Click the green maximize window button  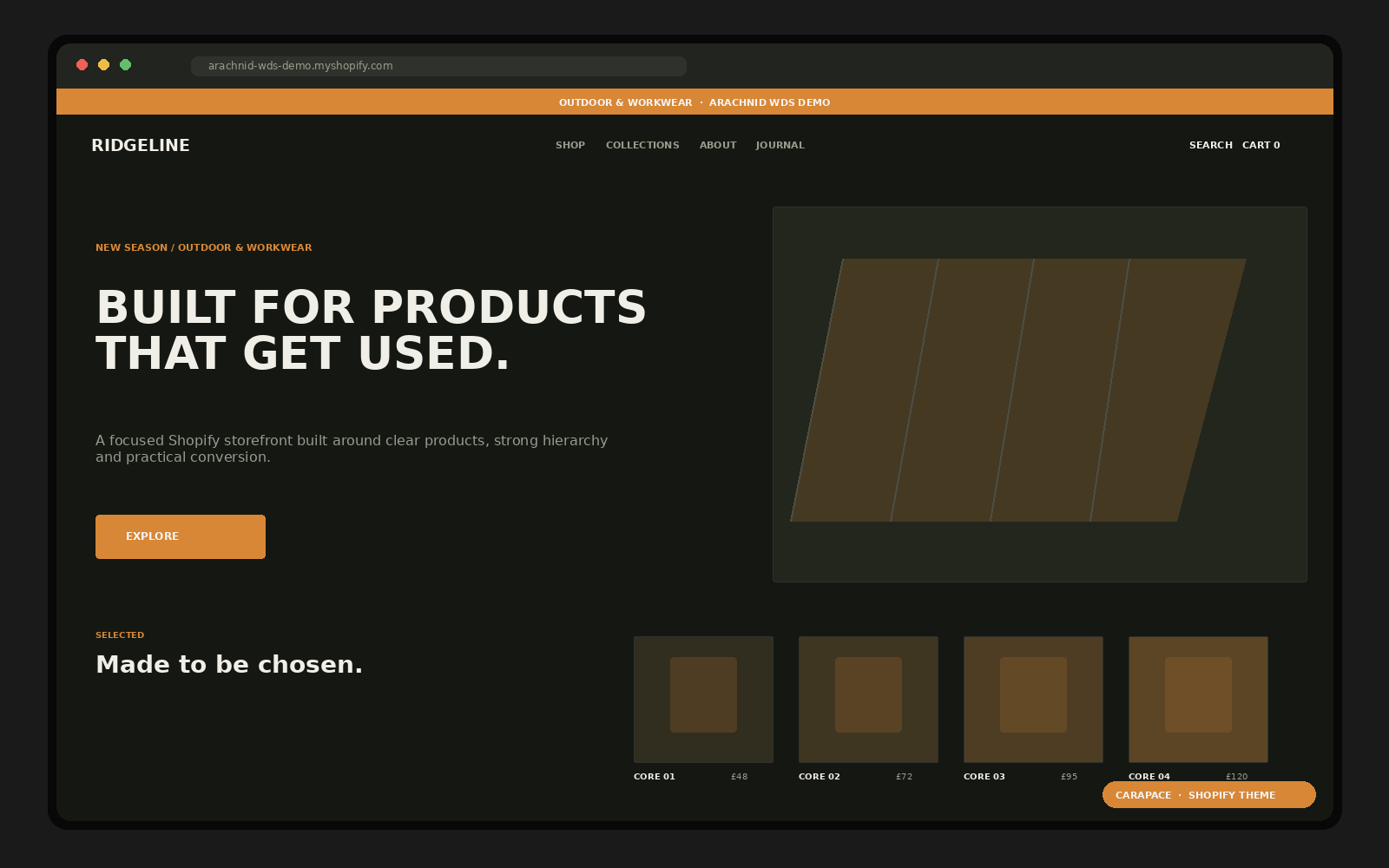(126, 65)
